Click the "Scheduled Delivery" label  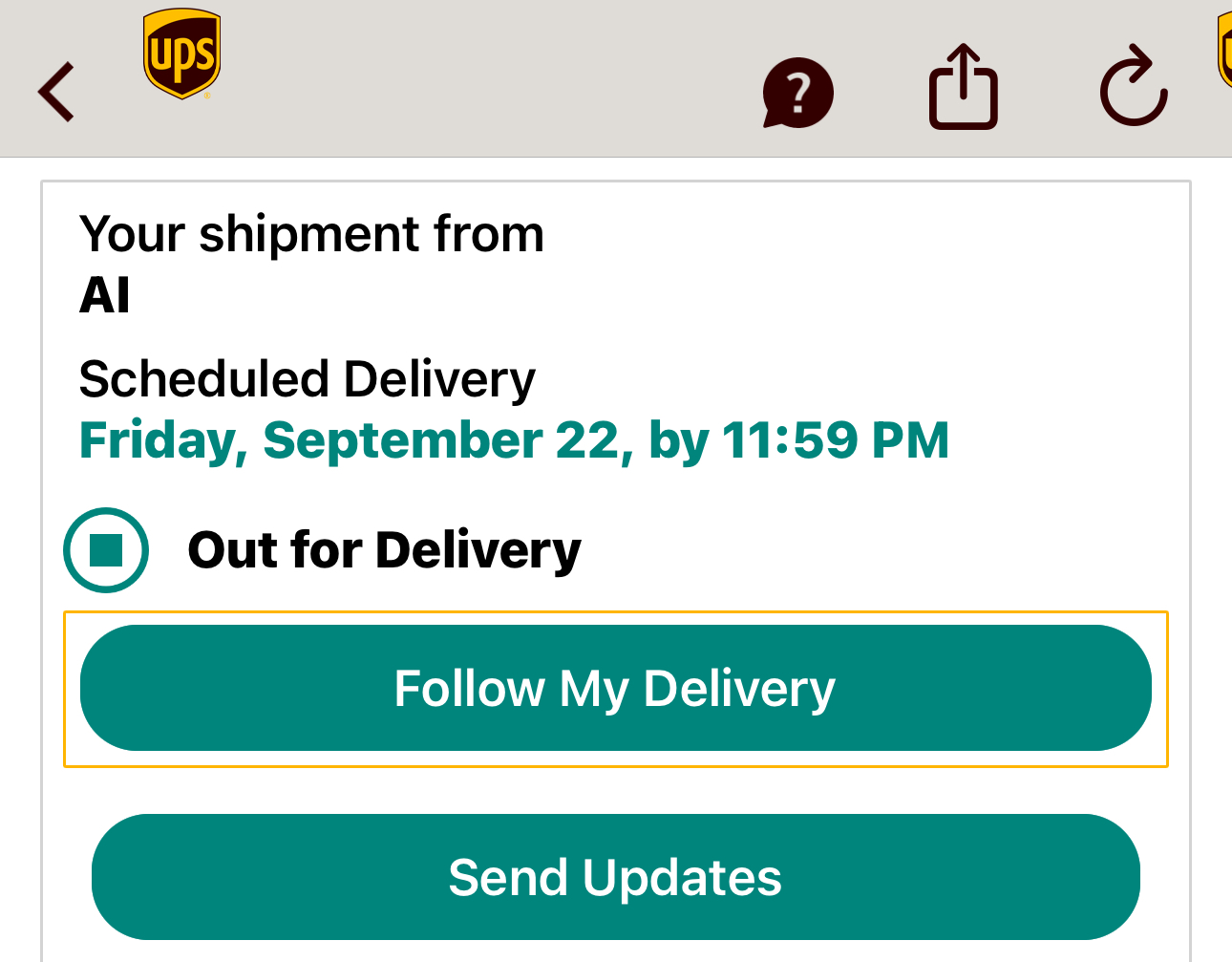pyautogui.click(x=307, y=379)
